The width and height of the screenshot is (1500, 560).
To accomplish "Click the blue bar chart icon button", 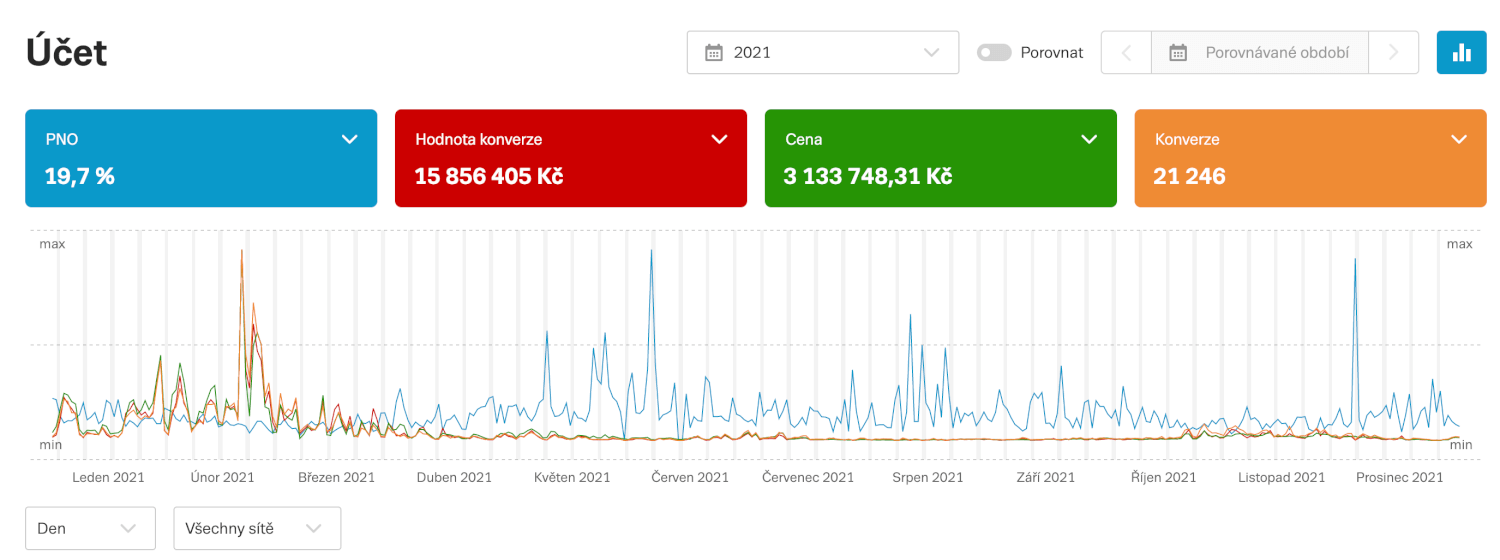I will [x=1461, y=53].
